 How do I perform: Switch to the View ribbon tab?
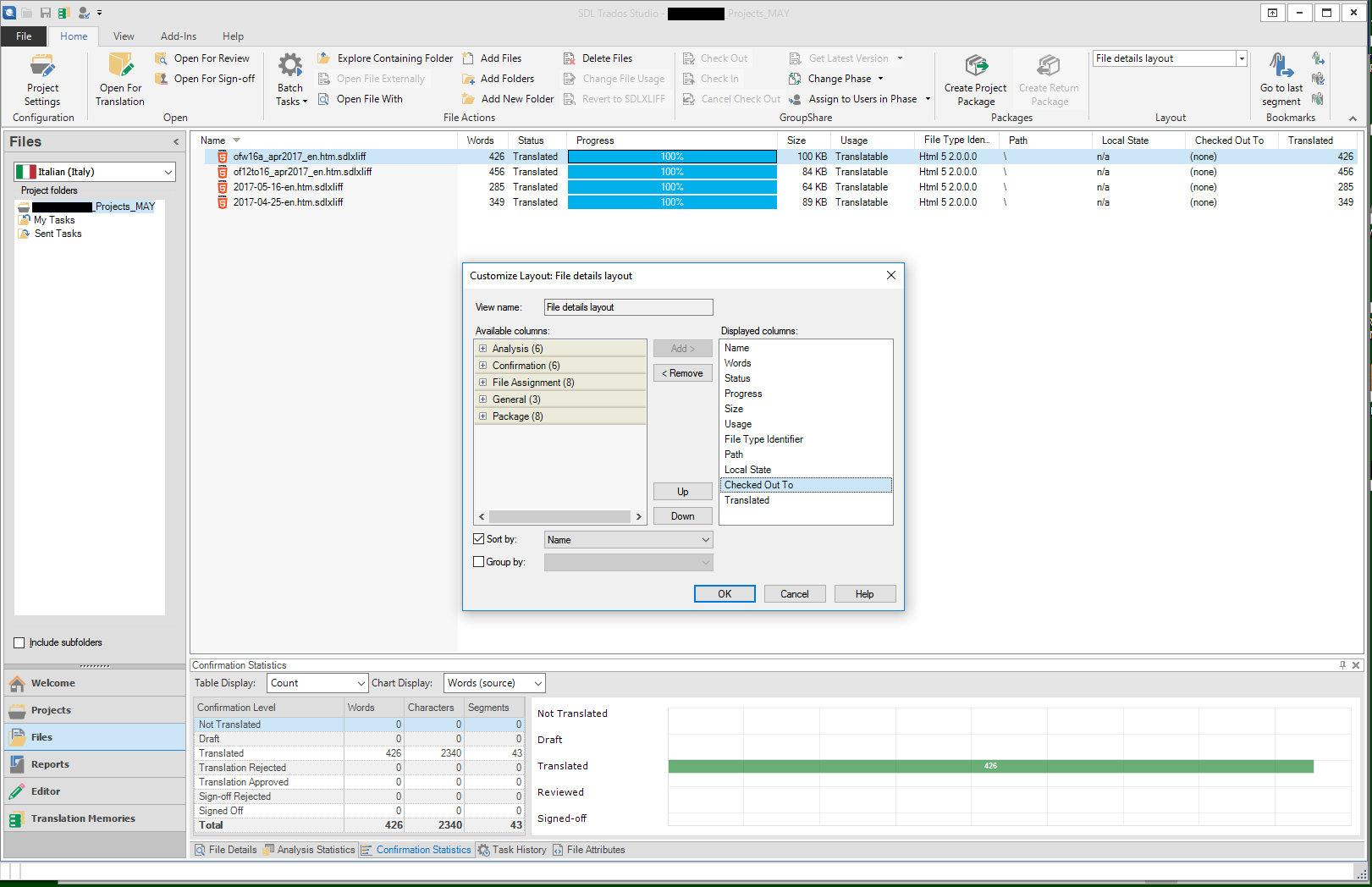[124, 36]
